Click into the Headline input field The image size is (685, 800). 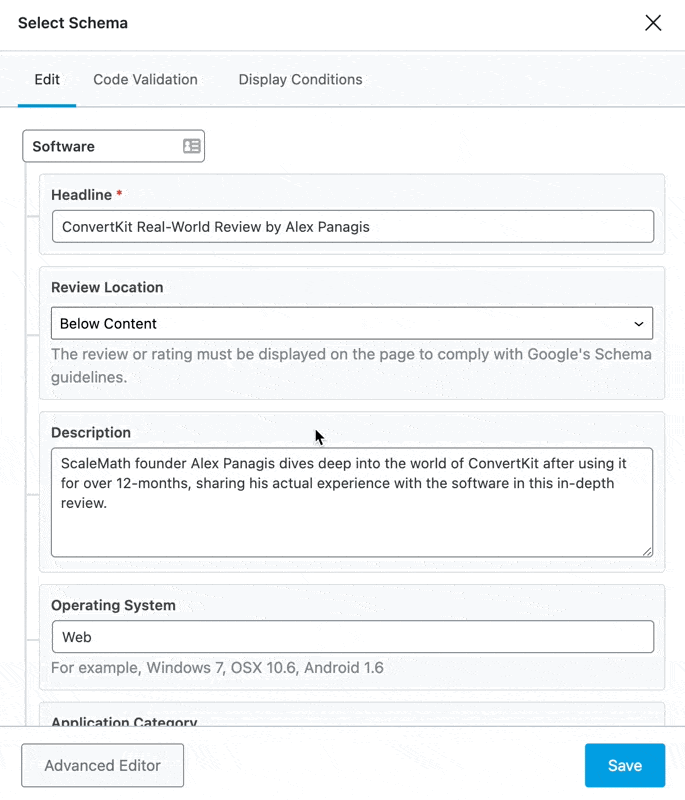point(353,227)
